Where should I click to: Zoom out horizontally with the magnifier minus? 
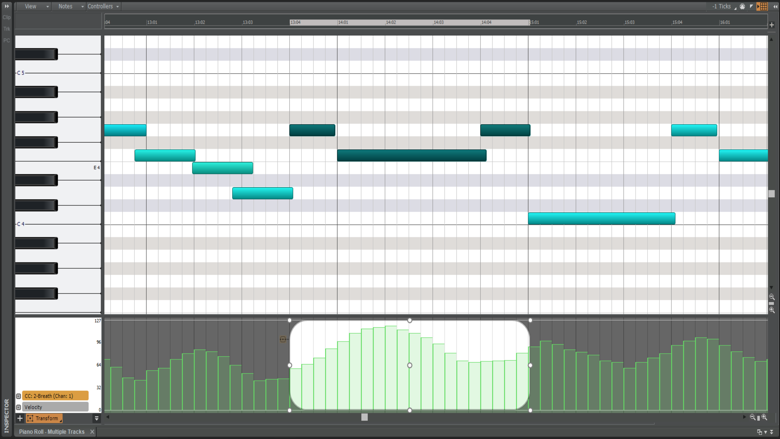point(753,417)
